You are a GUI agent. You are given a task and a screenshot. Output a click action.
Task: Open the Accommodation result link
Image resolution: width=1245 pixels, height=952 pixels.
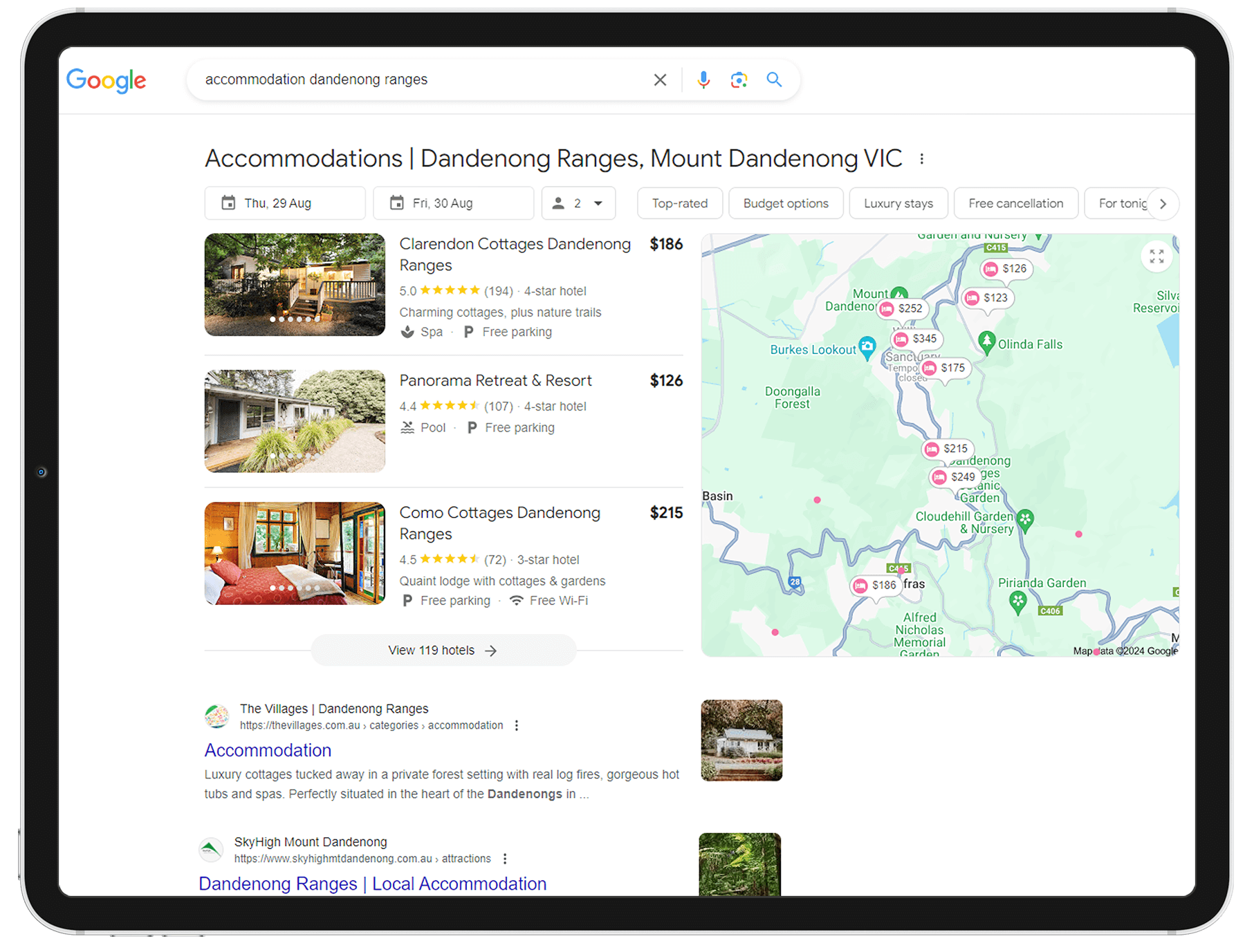tap(268, 750)
